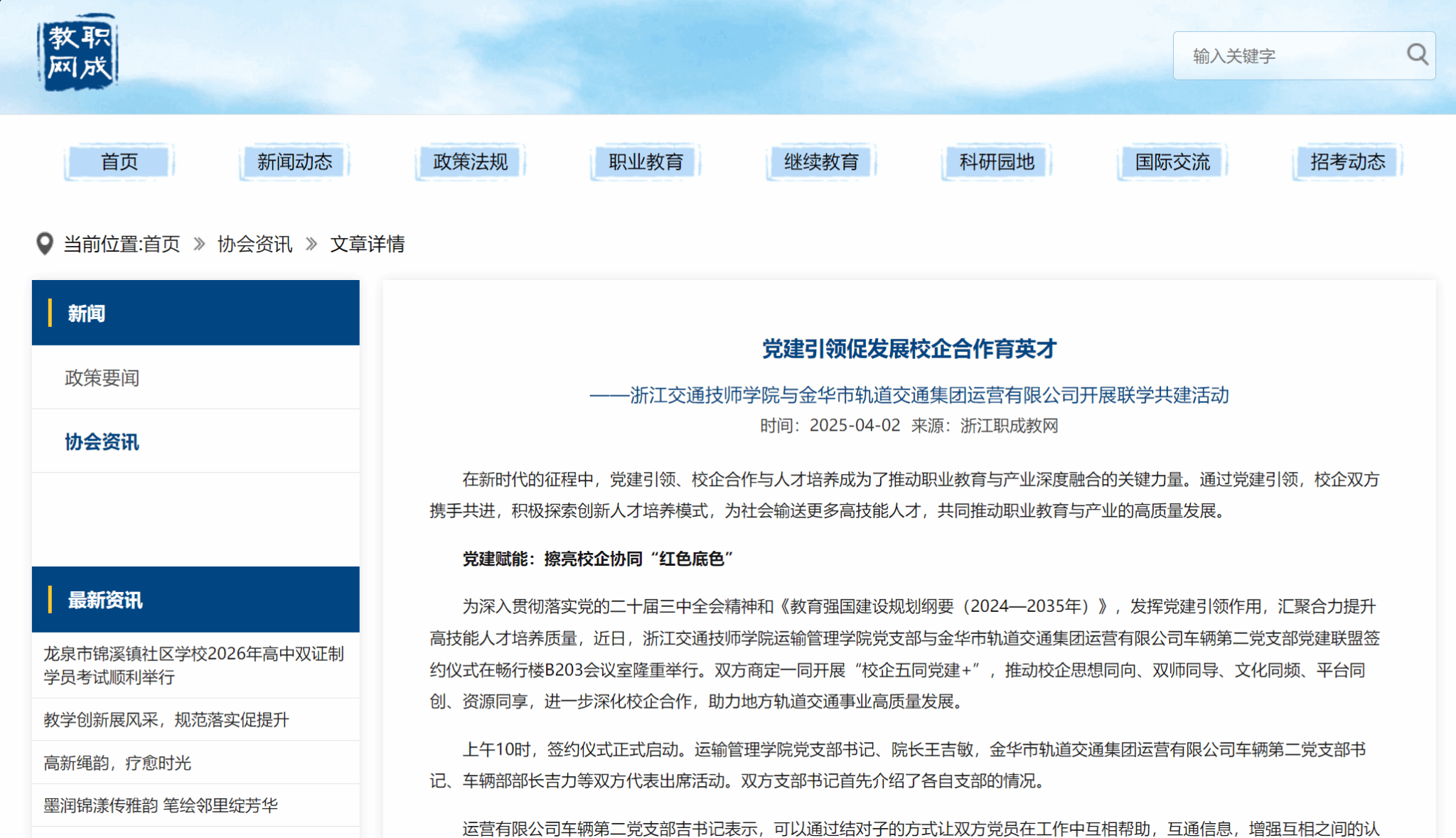Go to 政策法规 section
Screen dimensions: 1456x838
470,162
